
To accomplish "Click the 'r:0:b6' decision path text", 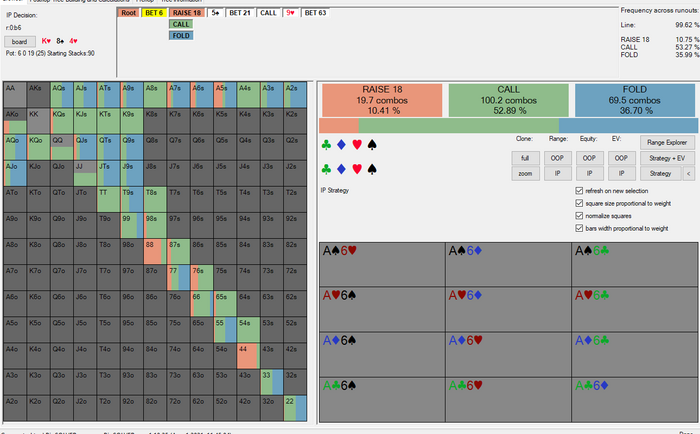I will click(14, 28).
